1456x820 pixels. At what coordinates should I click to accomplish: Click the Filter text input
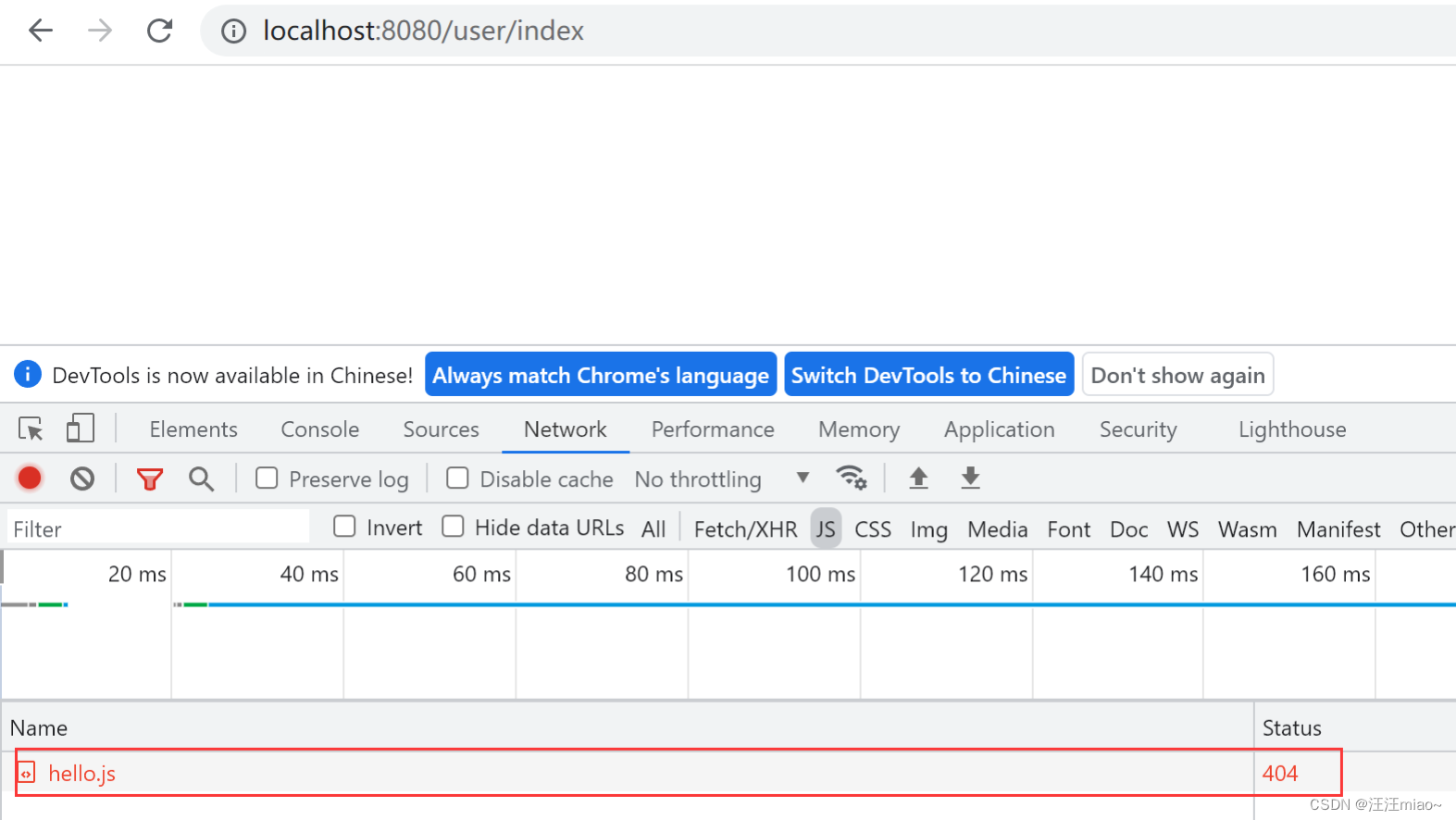tap(158, 528)
